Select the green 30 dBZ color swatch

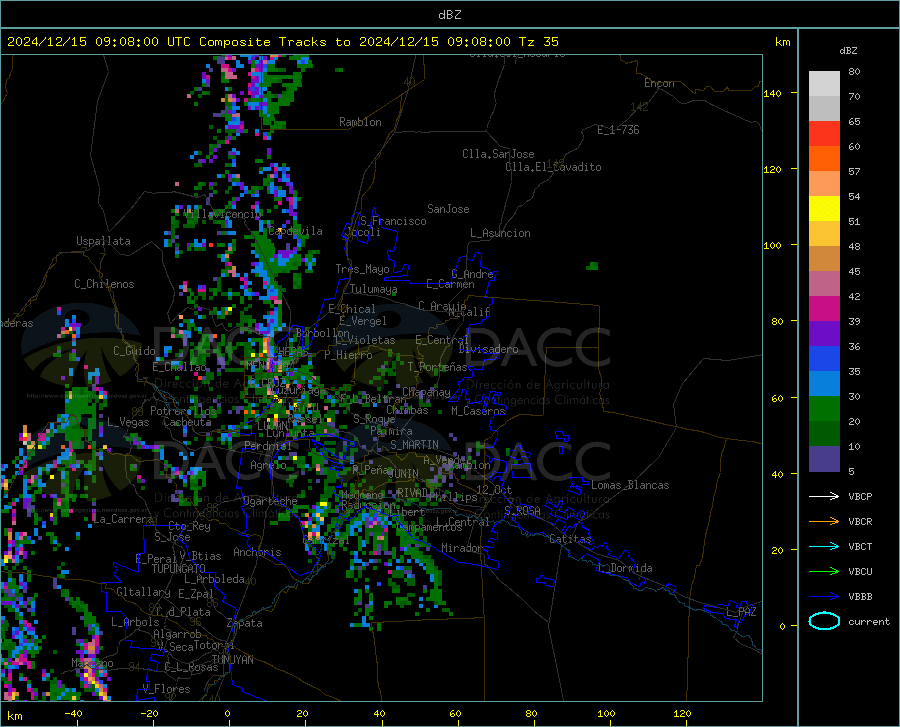824,409
